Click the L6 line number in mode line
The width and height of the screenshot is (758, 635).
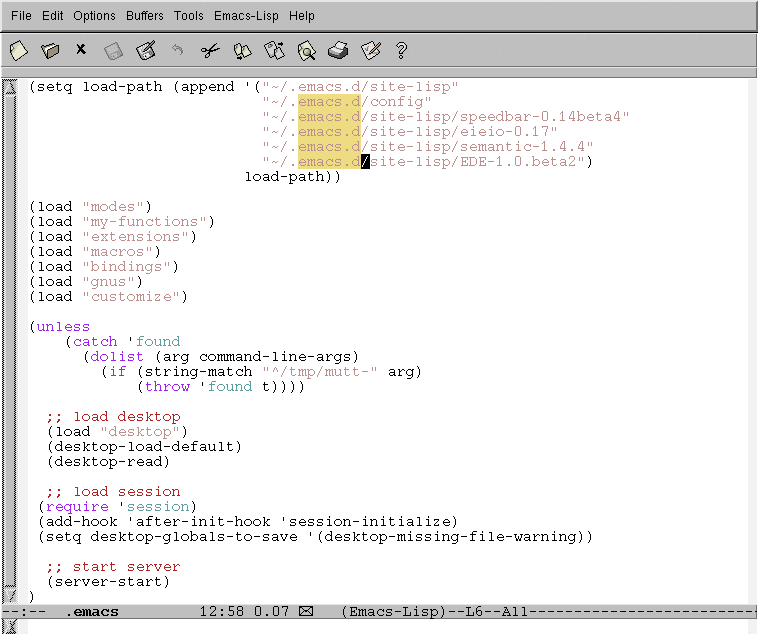click(474, 612)
